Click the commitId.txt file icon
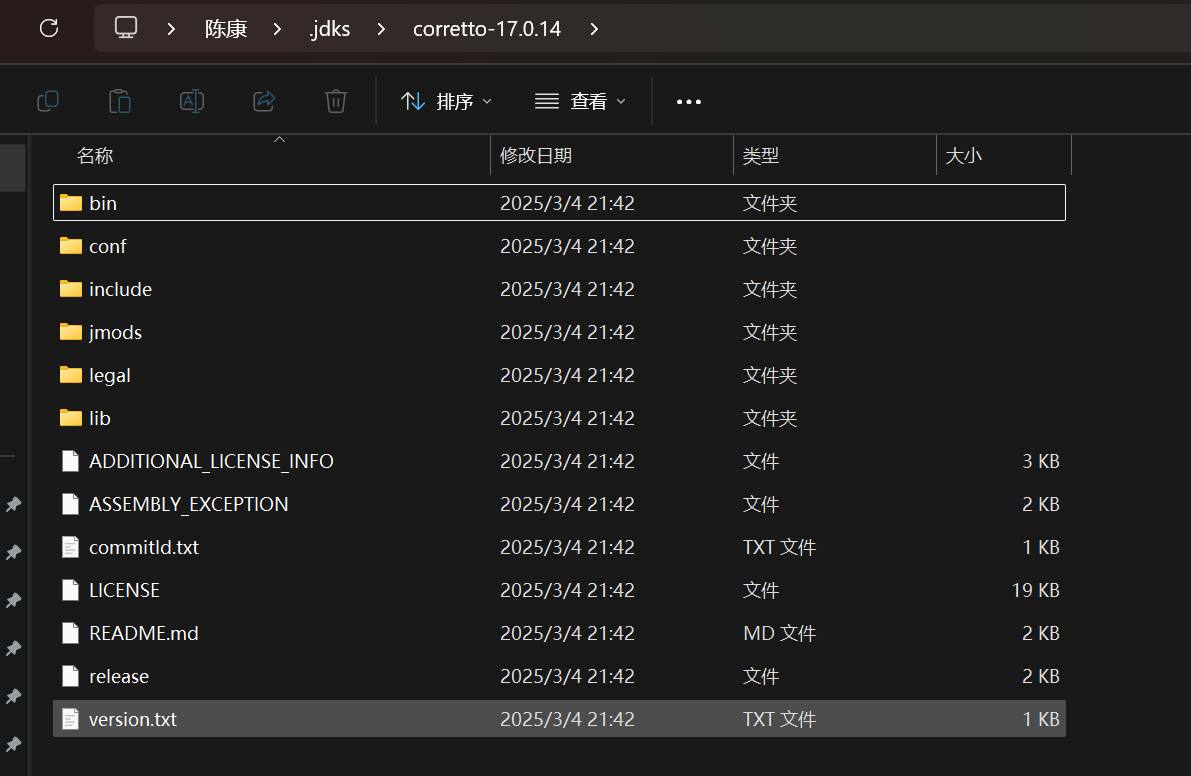Screen dimensions: 1191x776 [x=71, y=547]
